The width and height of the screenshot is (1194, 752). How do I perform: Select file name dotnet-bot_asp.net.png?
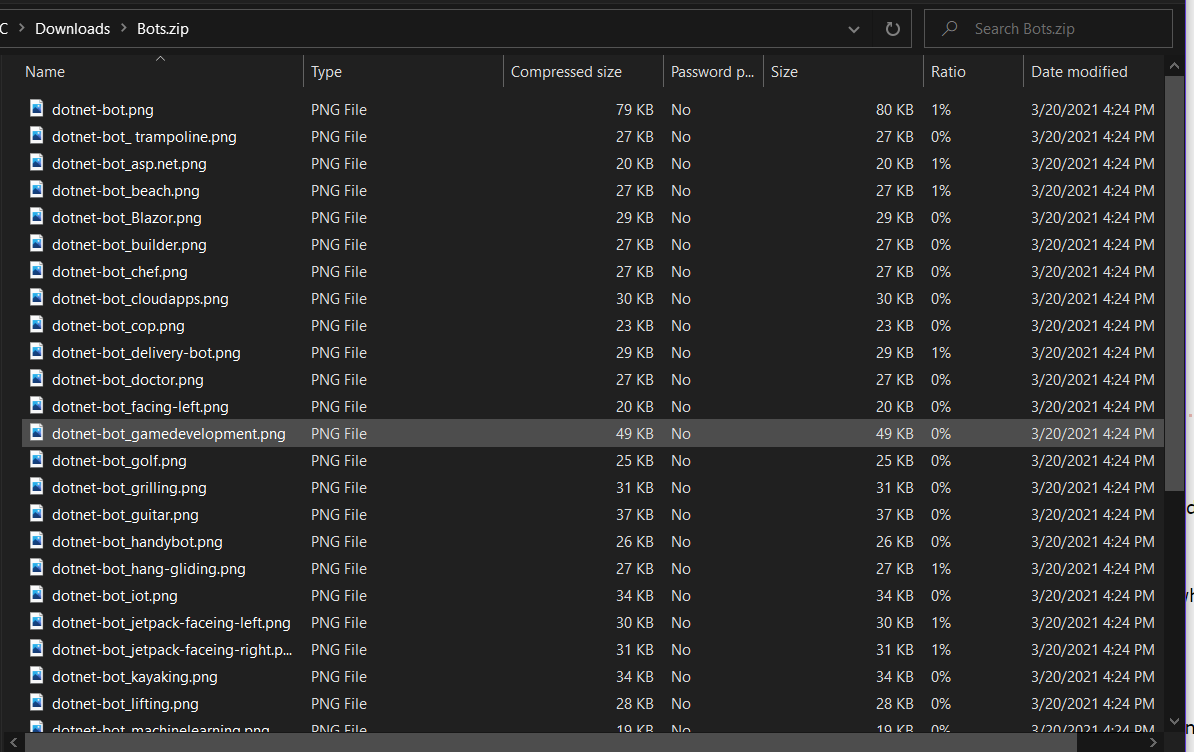(129, 164)
